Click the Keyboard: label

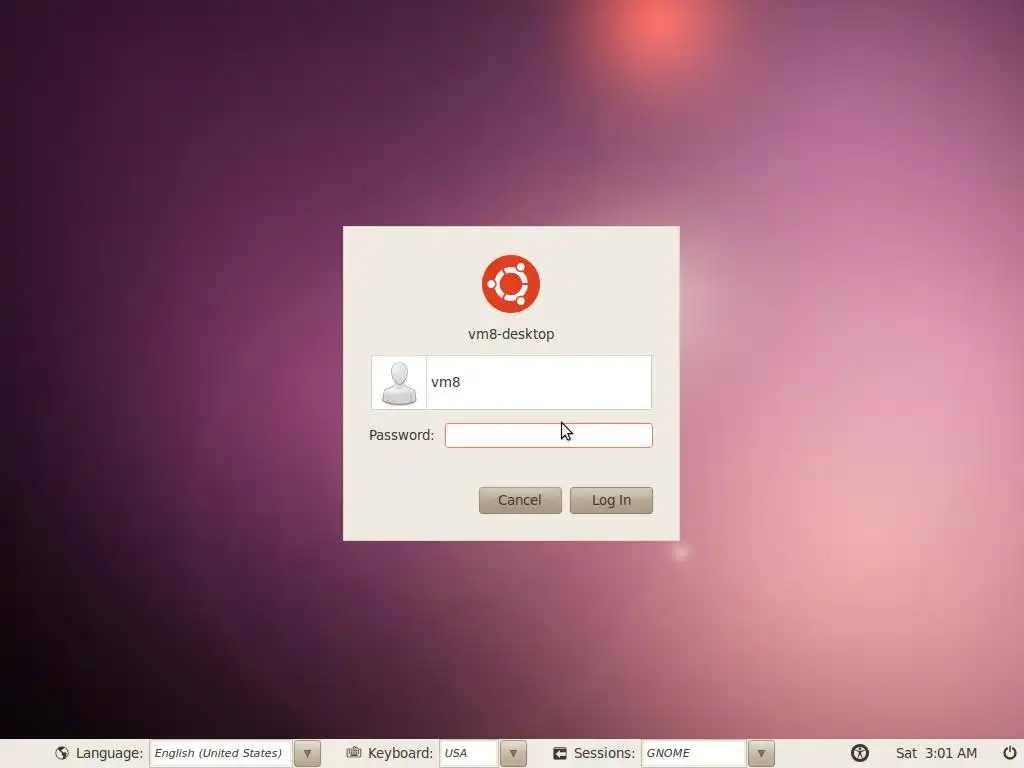400,753
